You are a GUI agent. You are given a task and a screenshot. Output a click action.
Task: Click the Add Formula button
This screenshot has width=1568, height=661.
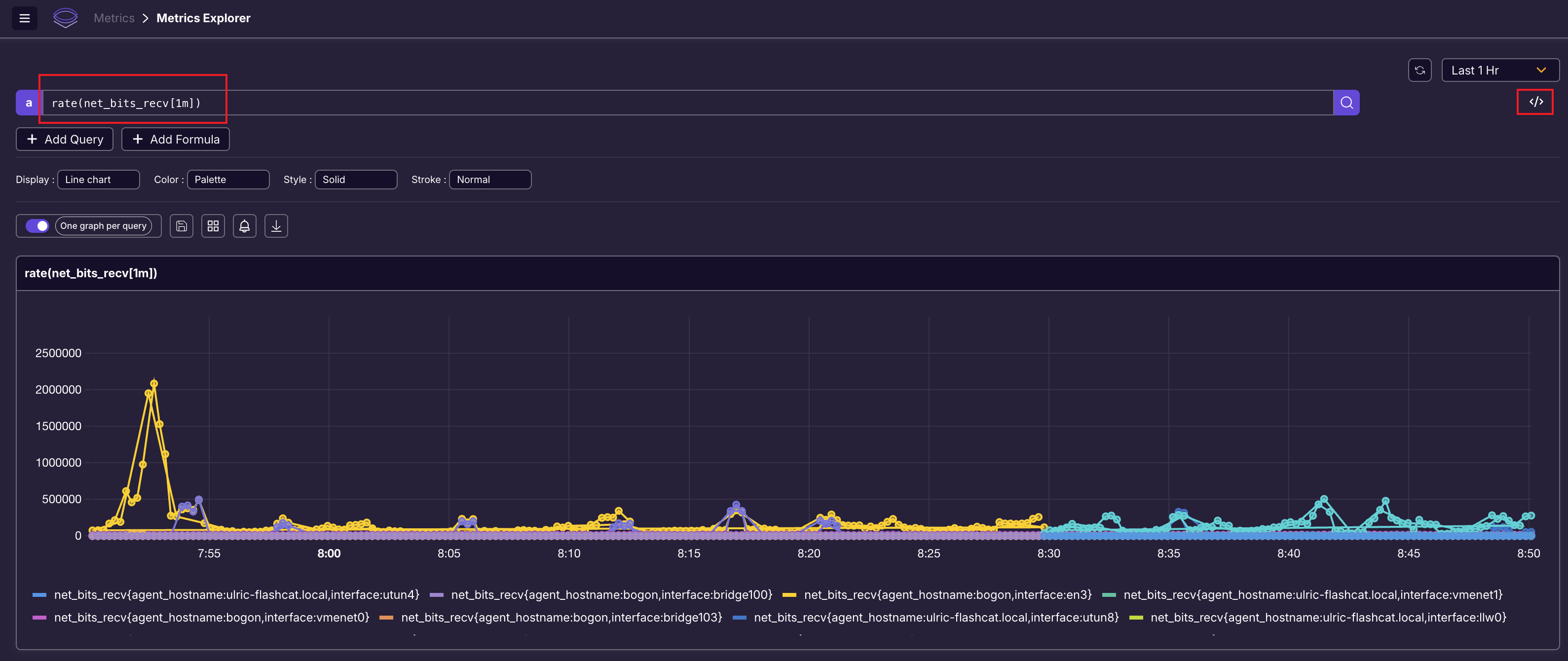tap(175, 140)
